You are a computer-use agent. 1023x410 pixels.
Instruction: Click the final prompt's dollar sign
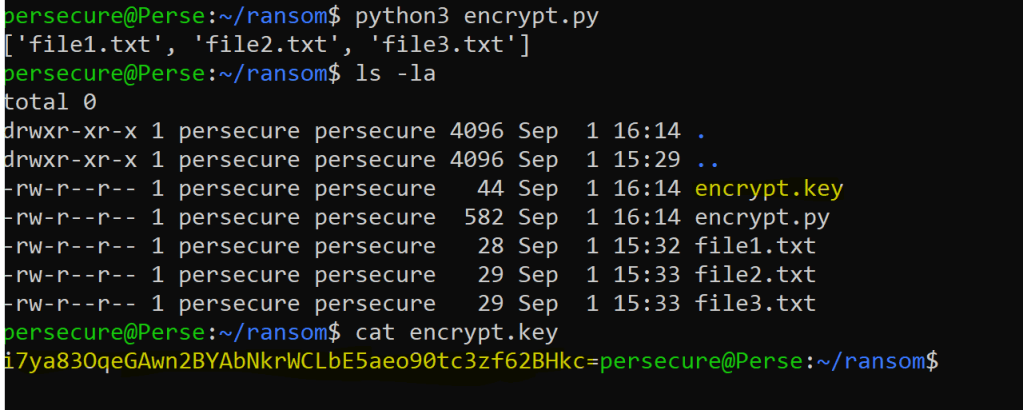click(x=932, y=361)
